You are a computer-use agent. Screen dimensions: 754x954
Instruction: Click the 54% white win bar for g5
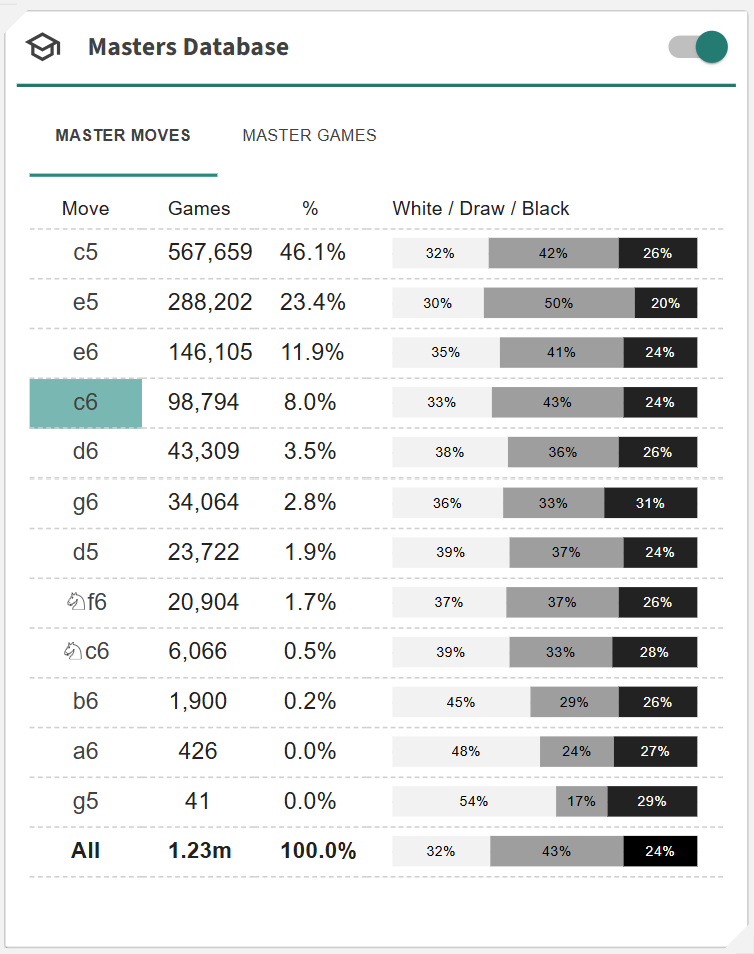(x=473, y=801)
